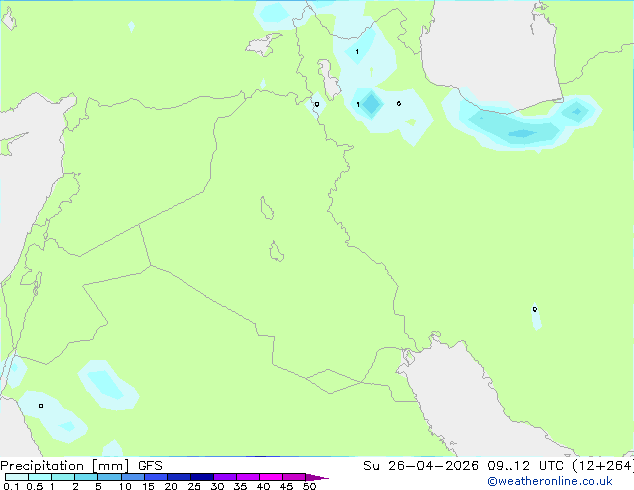
Task: Select the 2–5 mm legend color box
Action: tap(86, 477)
